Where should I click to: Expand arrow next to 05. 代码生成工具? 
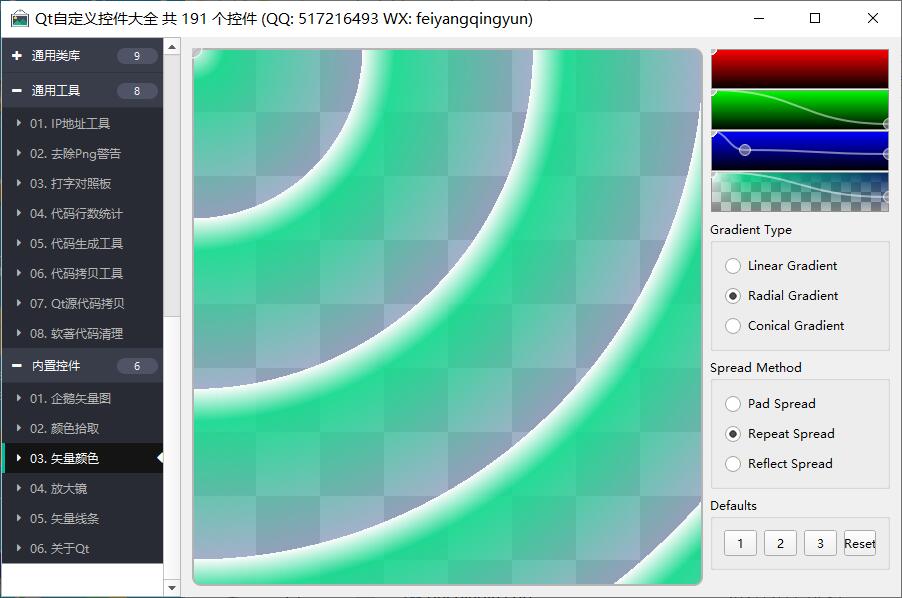click(x=19, y=244)
